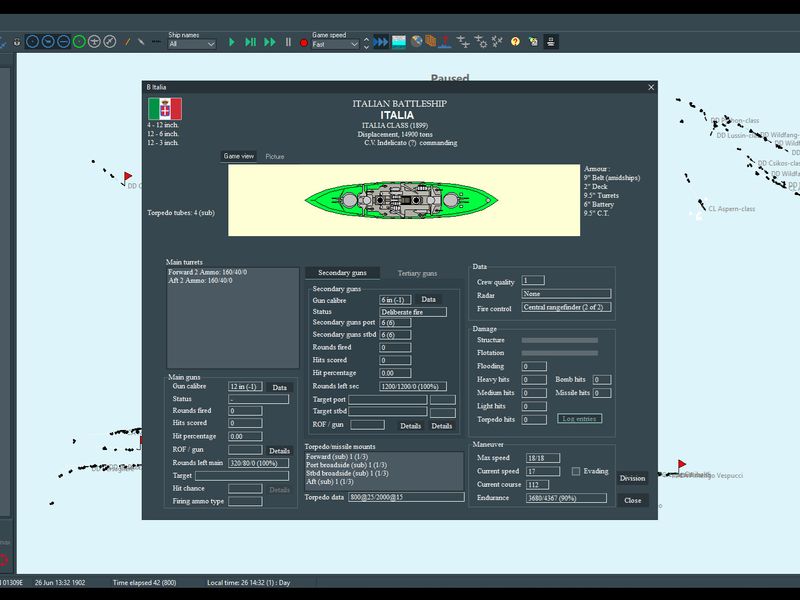Image resolution: width=800 pixels, height=600 pixels.
Task: Click the third blue circle range icon
Action: [63, 42]
